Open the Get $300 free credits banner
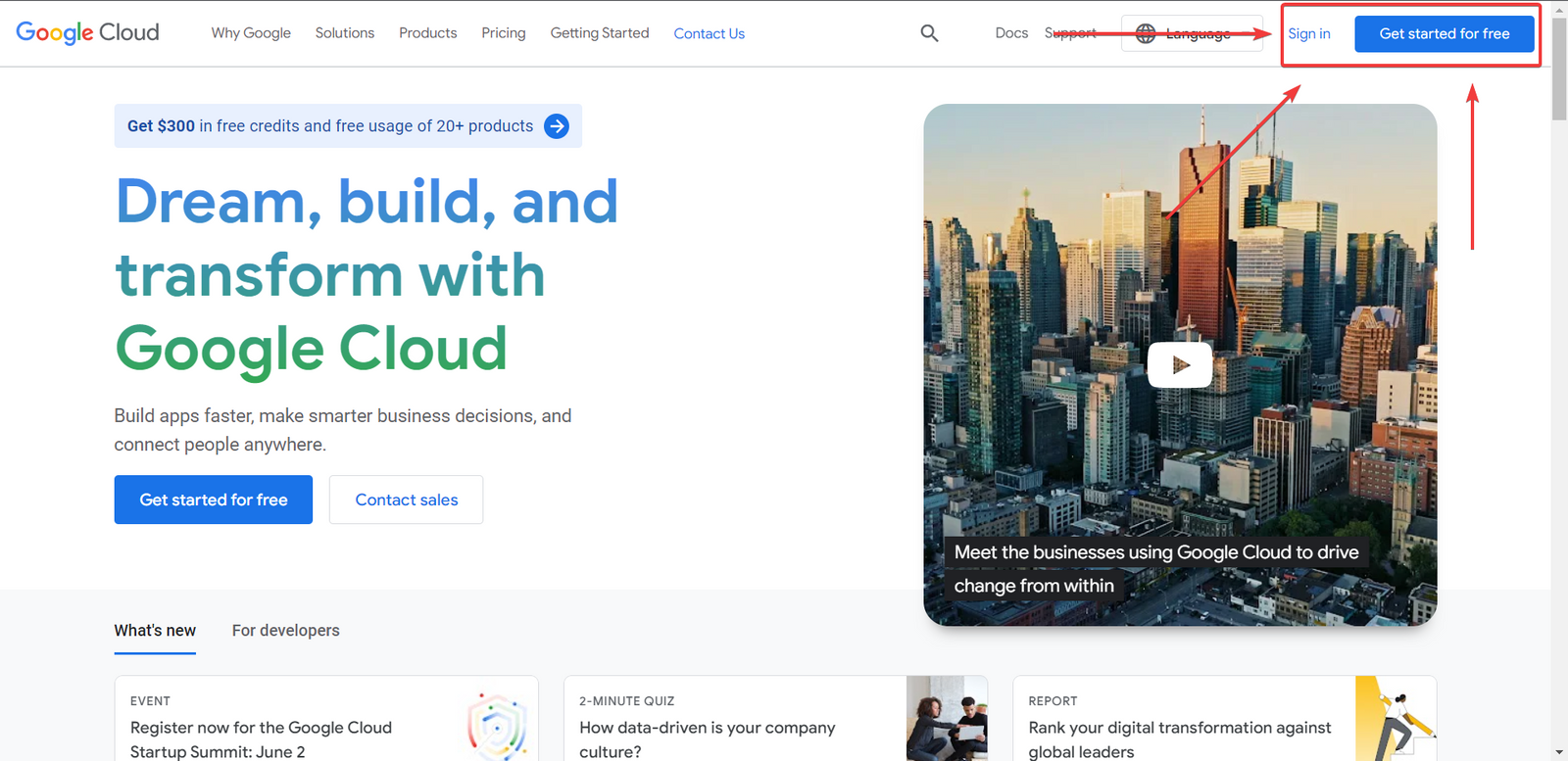The image size is (1568, 761). pos(348,126)
